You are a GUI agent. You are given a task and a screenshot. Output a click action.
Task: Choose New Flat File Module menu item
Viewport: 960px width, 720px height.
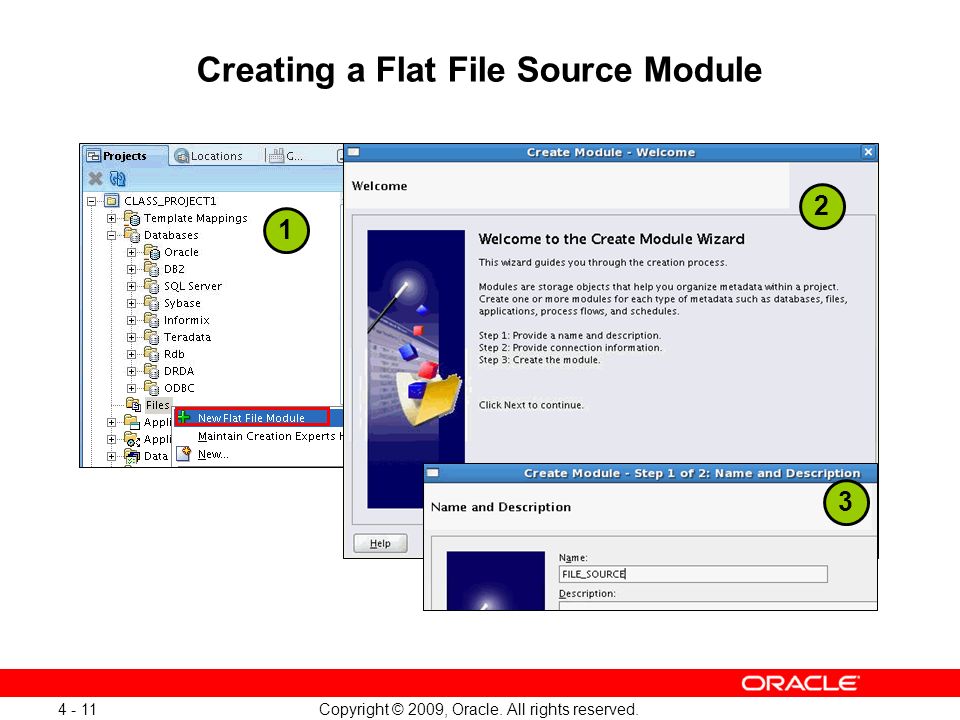click(252, 418)
